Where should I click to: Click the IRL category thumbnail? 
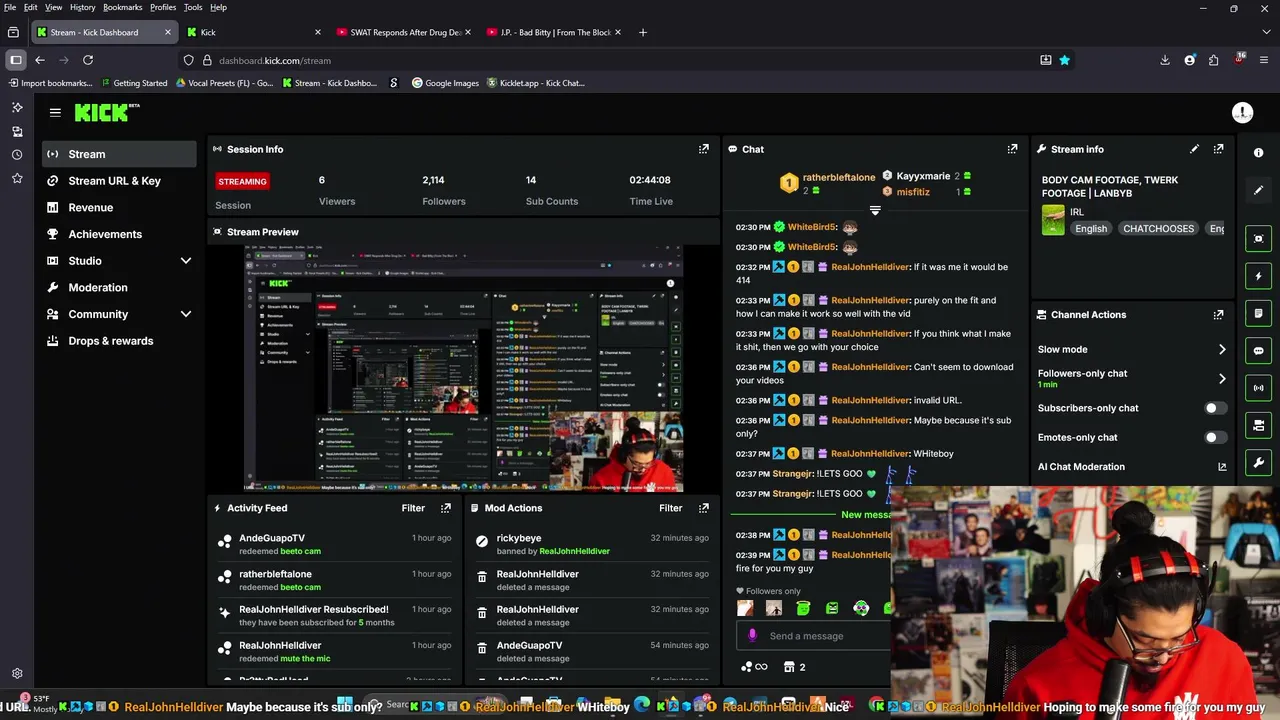click(1053, 220)
